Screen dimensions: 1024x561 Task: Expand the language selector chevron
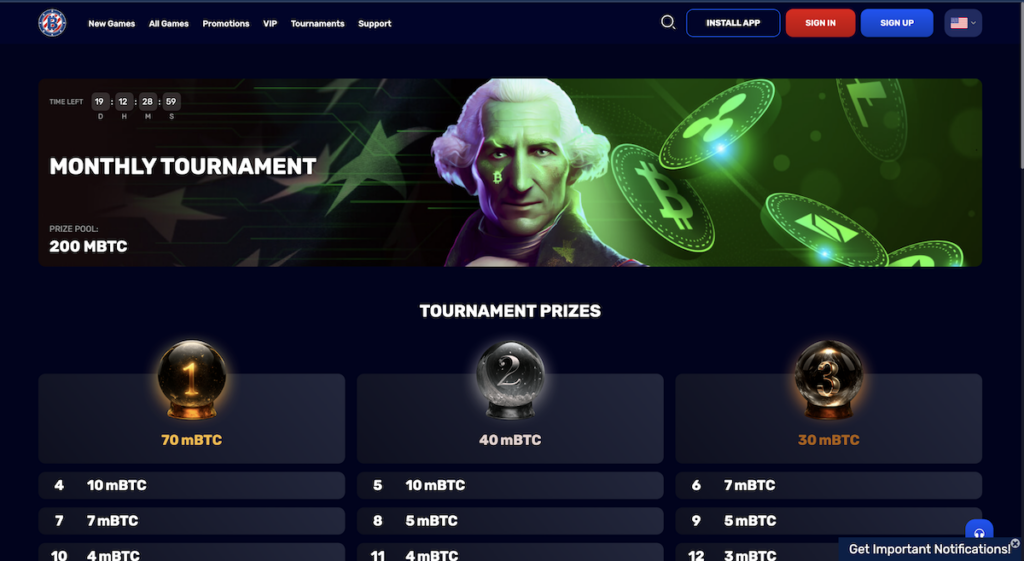(x=973, y=23)
